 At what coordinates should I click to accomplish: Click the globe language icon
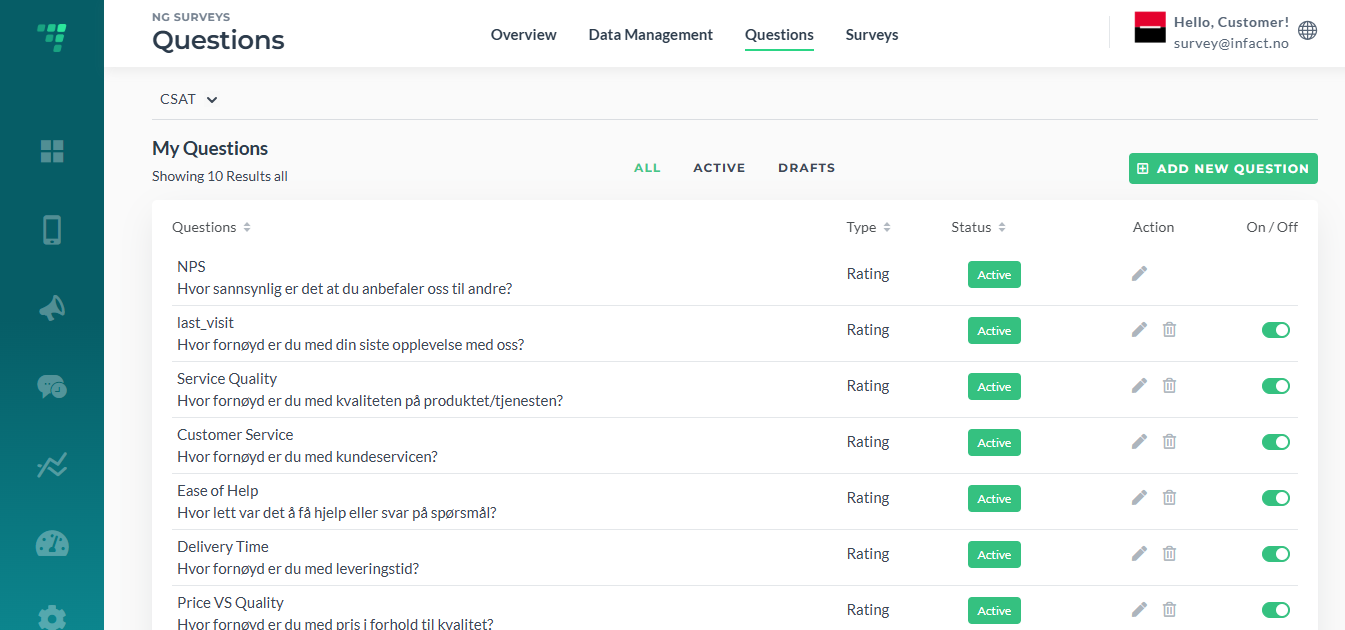coord(1307,31)
